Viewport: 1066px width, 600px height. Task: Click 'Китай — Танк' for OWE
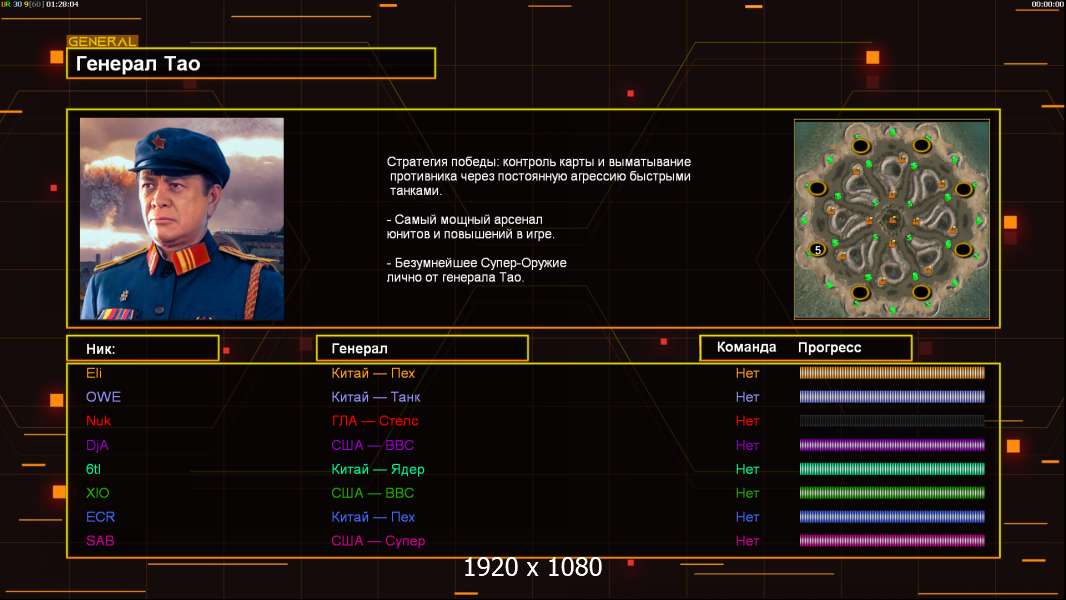click(376, 397)
